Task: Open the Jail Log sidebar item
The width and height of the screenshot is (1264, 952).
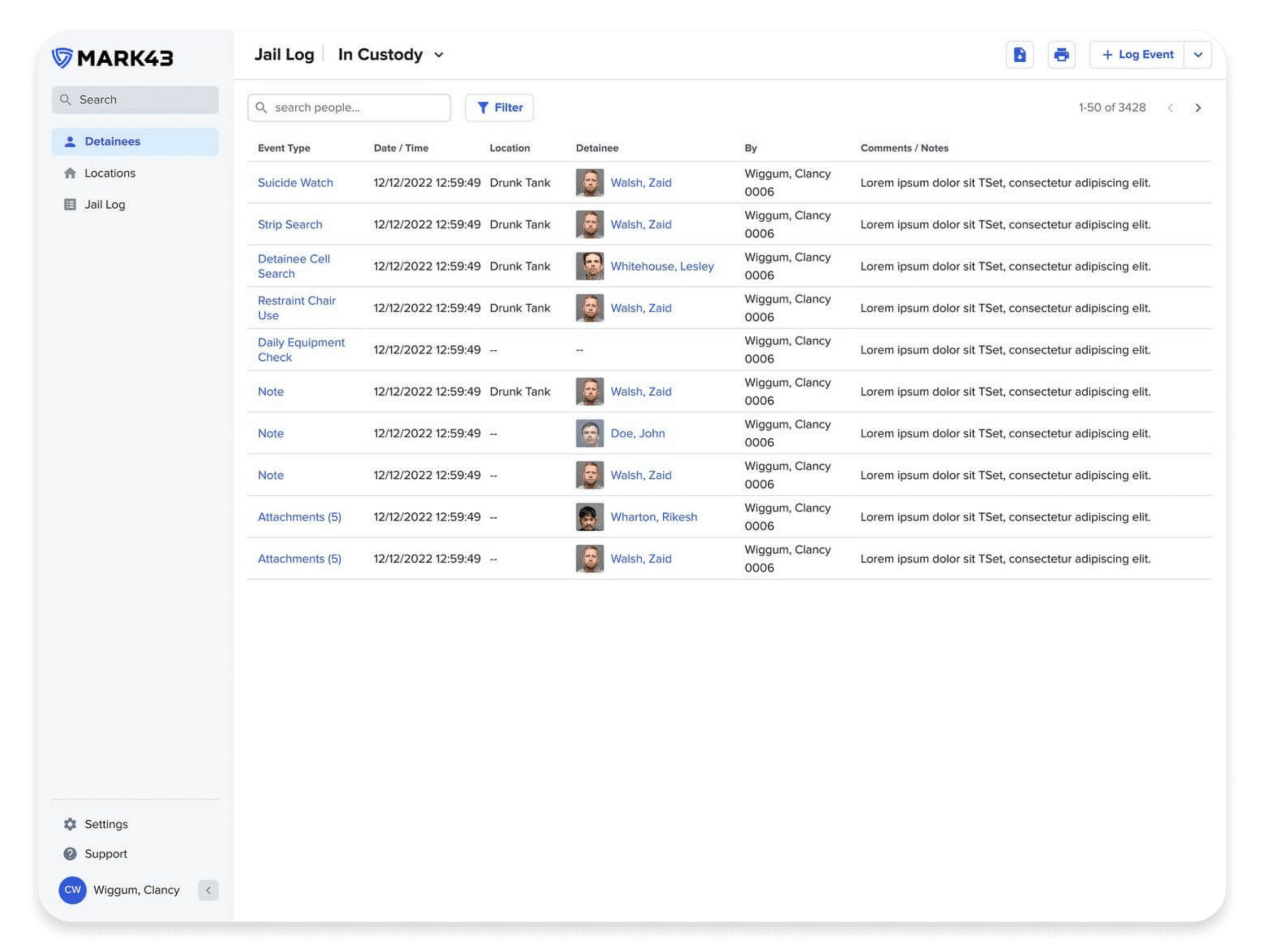Action: [x=105, y=204]
